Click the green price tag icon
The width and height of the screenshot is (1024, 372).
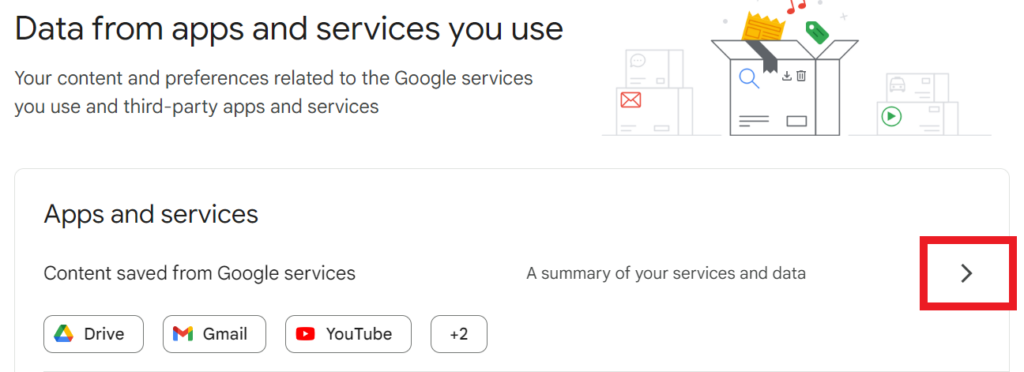click(x=817, y=33)
